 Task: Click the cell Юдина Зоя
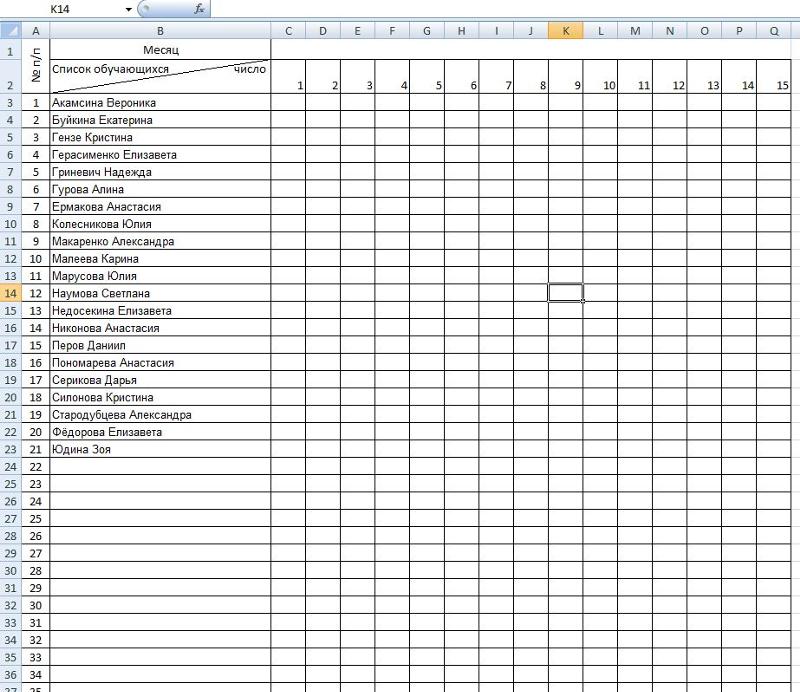[x=160, y=450]
